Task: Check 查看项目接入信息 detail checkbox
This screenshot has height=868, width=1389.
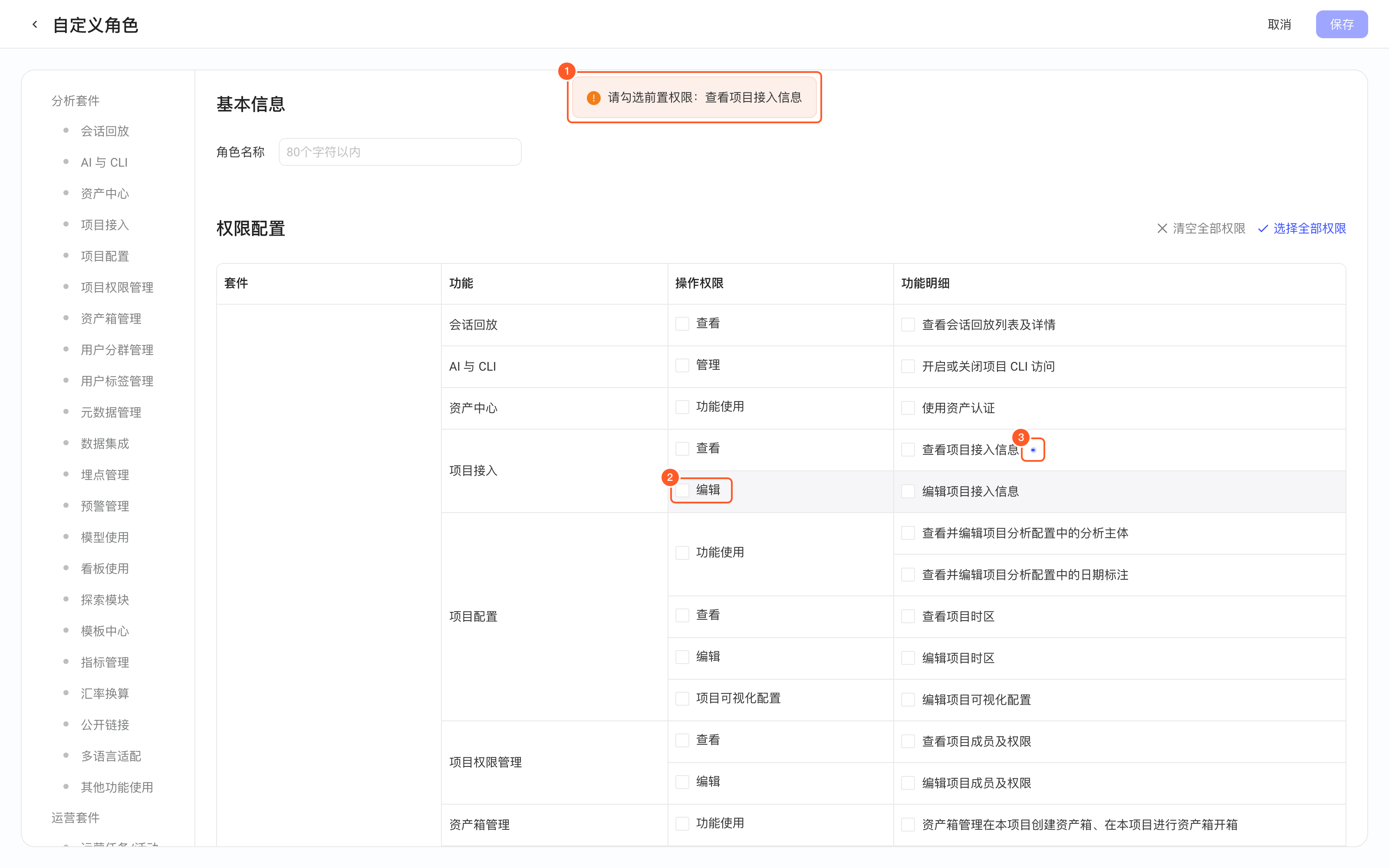Action: click(908, 450)
